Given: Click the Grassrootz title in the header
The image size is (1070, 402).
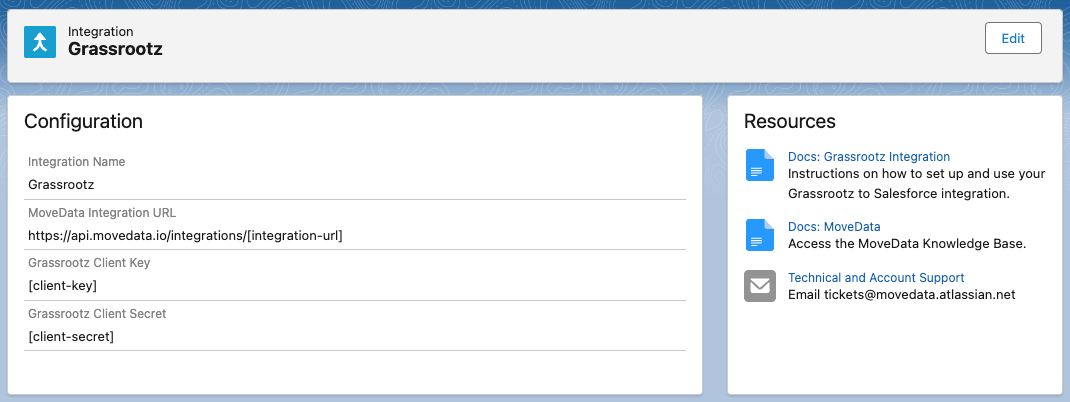Looking at the screenshot, I should coord(115,49).
